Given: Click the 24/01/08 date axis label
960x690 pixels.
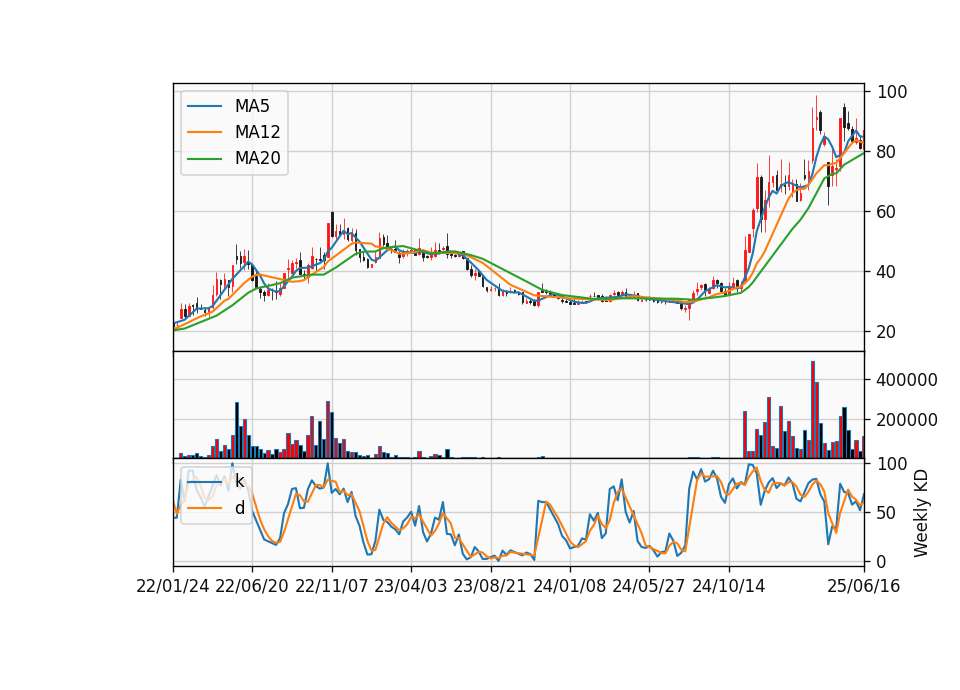Looking at the screenshot, I should (569, 586).
